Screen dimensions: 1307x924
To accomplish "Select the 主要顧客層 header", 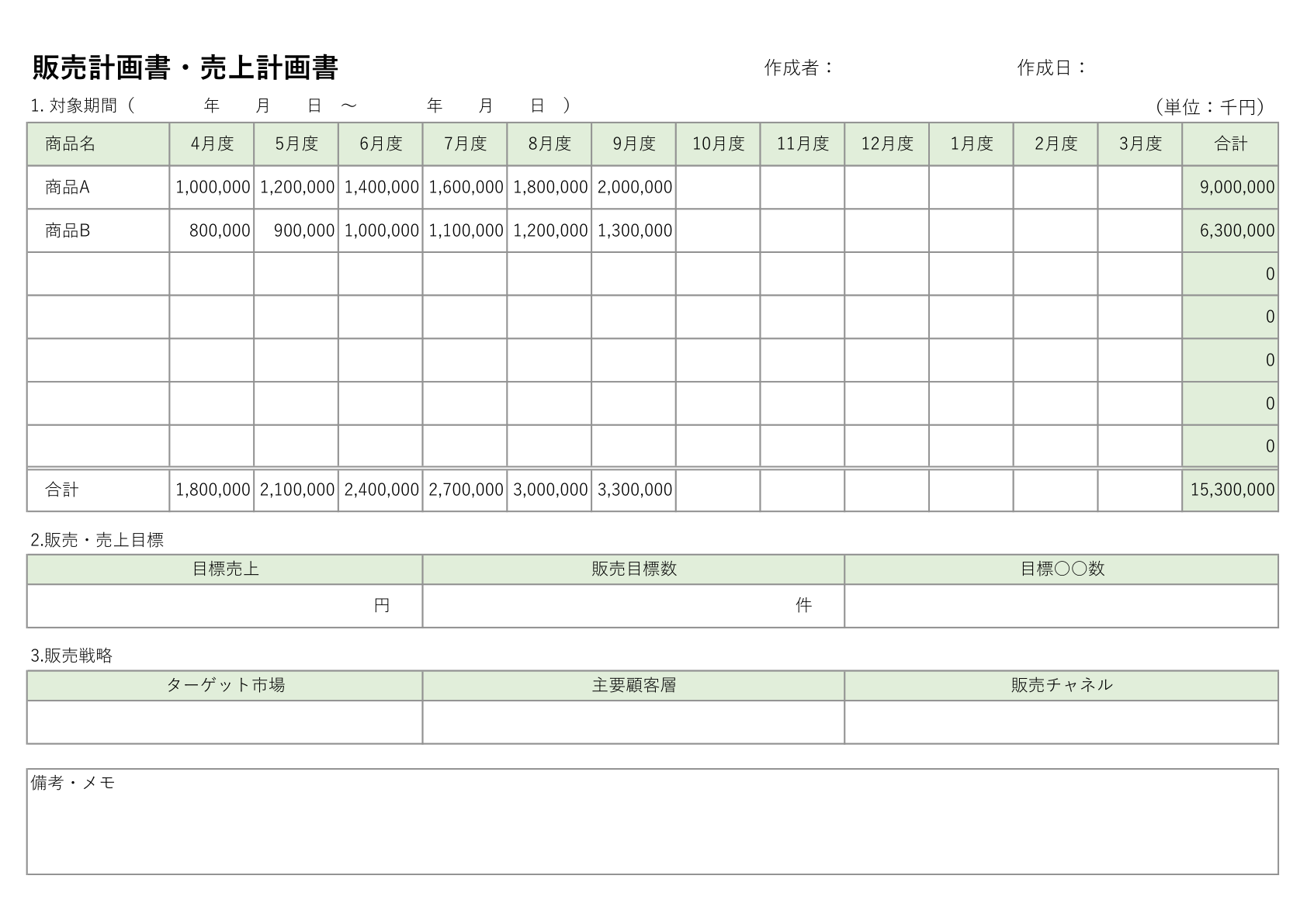I will click(x=633, y=686).
